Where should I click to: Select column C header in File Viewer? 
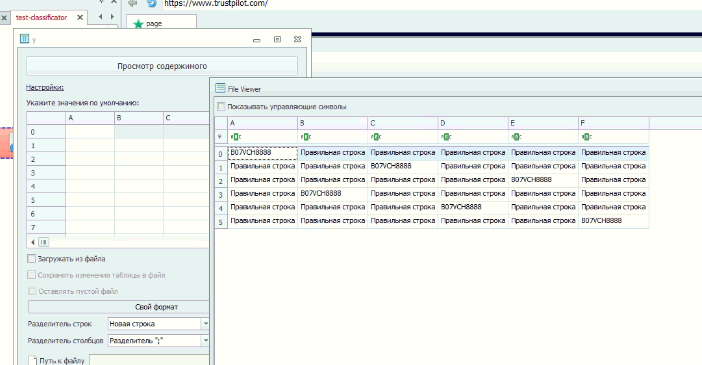(403, 123)
